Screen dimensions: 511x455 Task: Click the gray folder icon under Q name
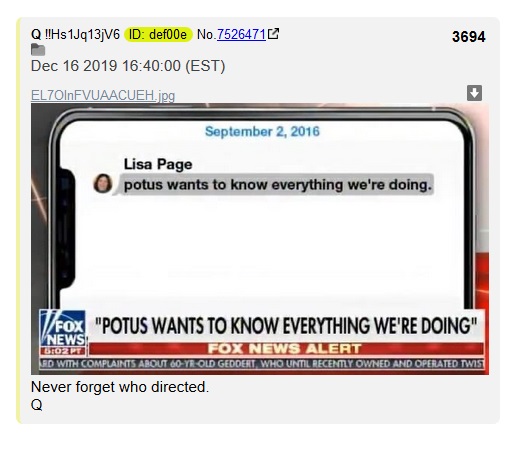tap(38, 50)
